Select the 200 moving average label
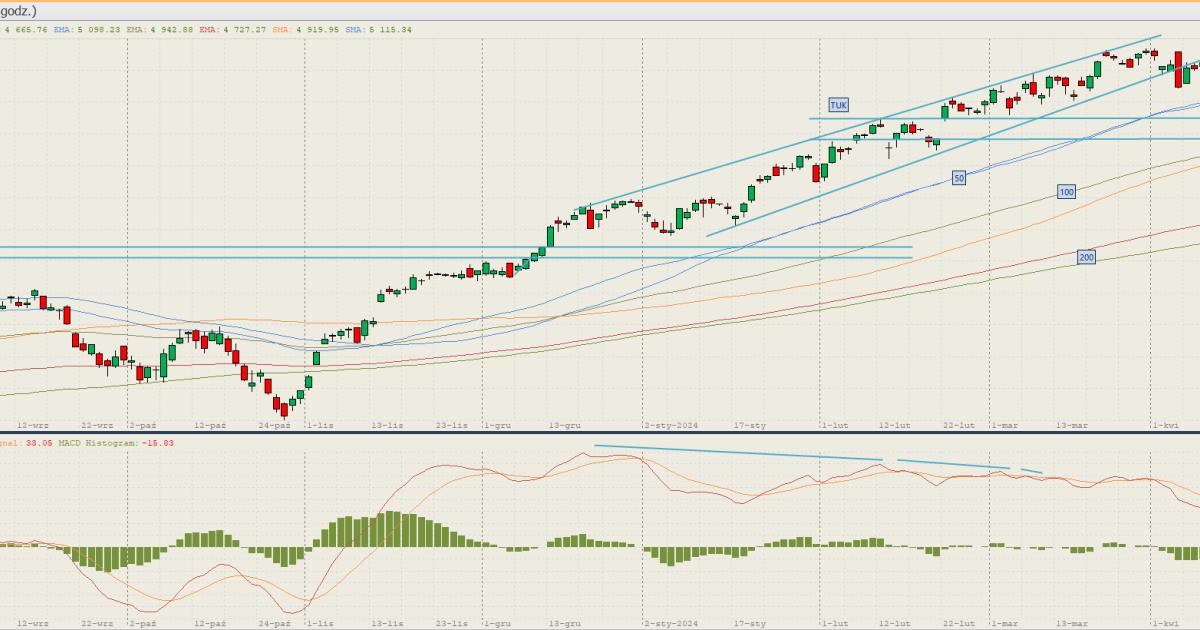1200x630 pixels. (1086, 258)
